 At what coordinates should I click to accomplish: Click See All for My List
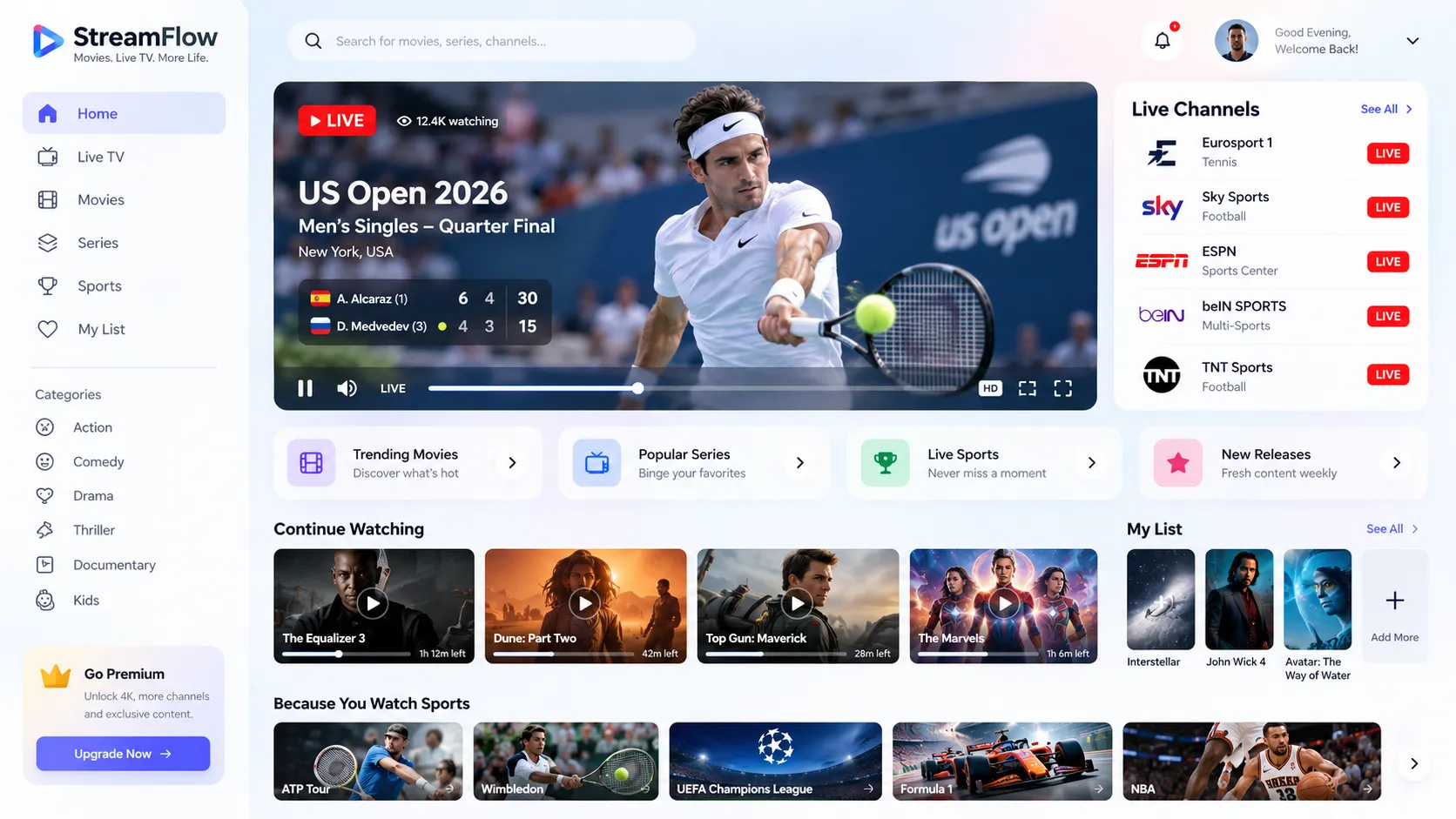click(x=1392, y=528)
